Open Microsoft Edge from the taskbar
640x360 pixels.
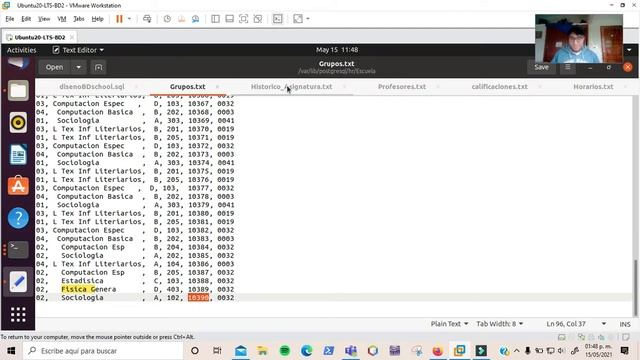pyautogui.click(x=307, y=351)
